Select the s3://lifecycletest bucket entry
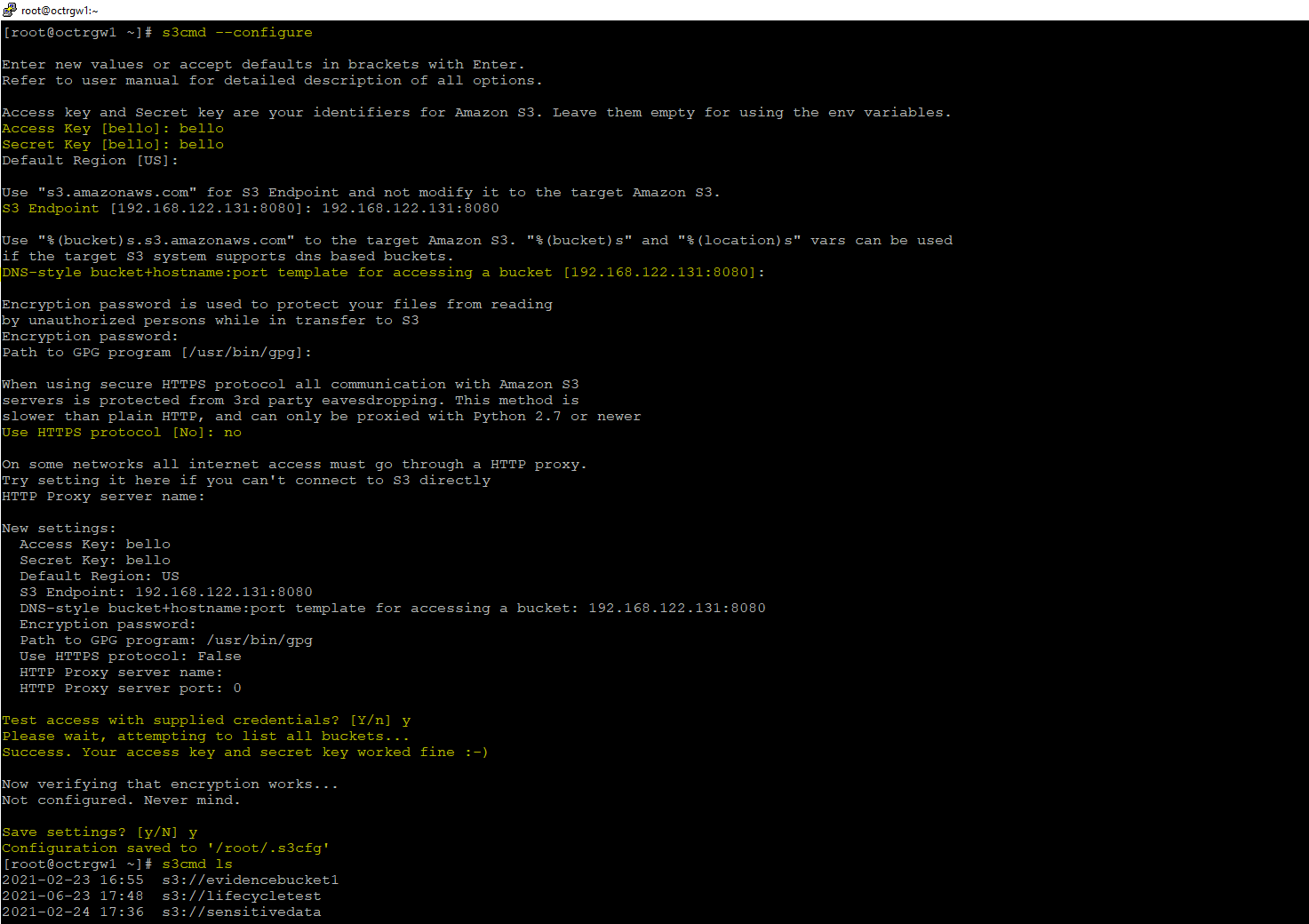This screenshot has height=924, width=1309. click(241, 896)
